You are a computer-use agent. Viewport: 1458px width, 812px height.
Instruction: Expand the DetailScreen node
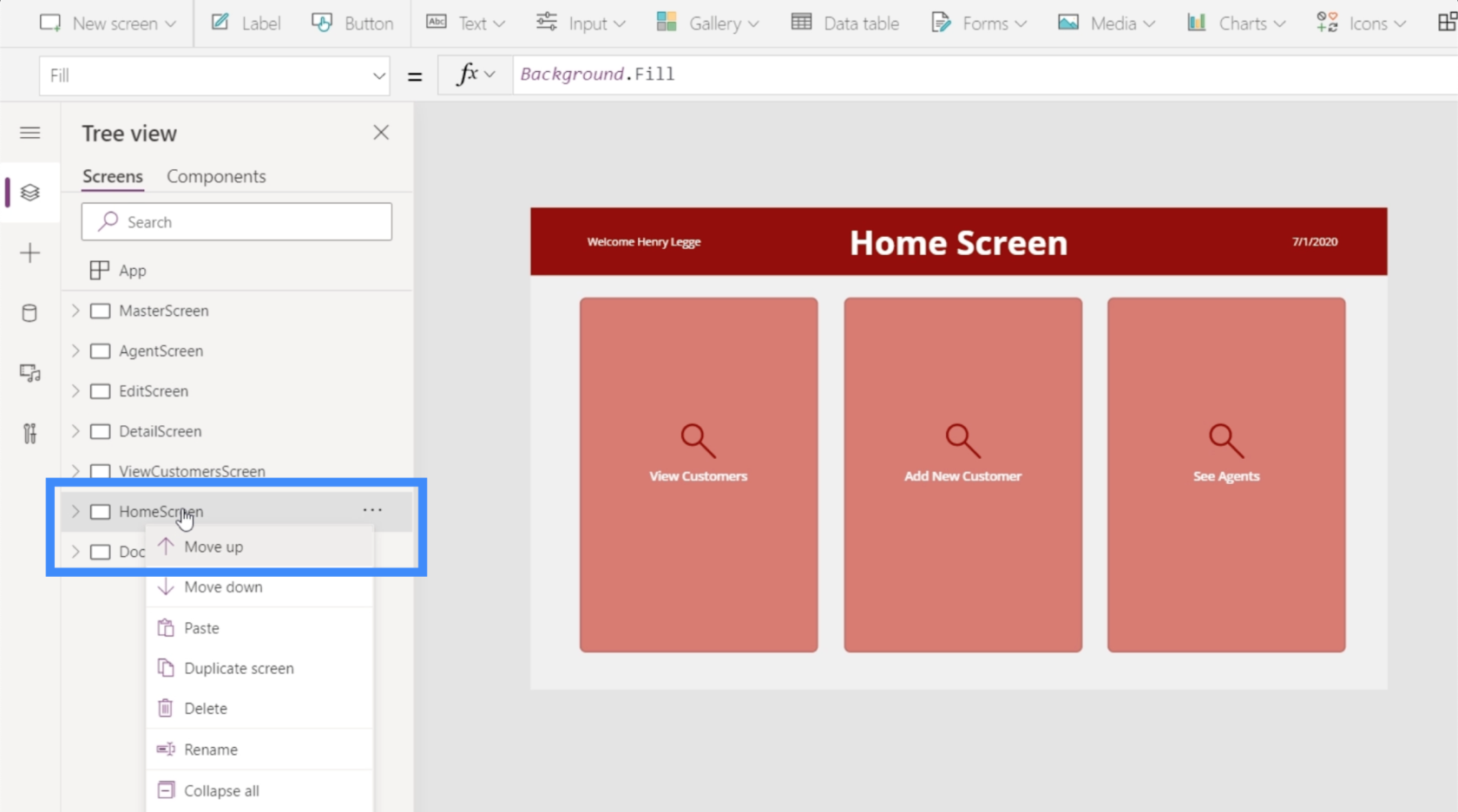(76, 431)
